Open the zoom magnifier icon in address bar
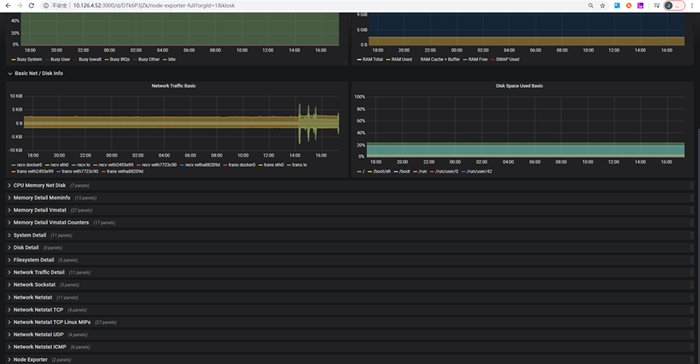Viewport: 700px width, 364px height. (x=591, y=5)
